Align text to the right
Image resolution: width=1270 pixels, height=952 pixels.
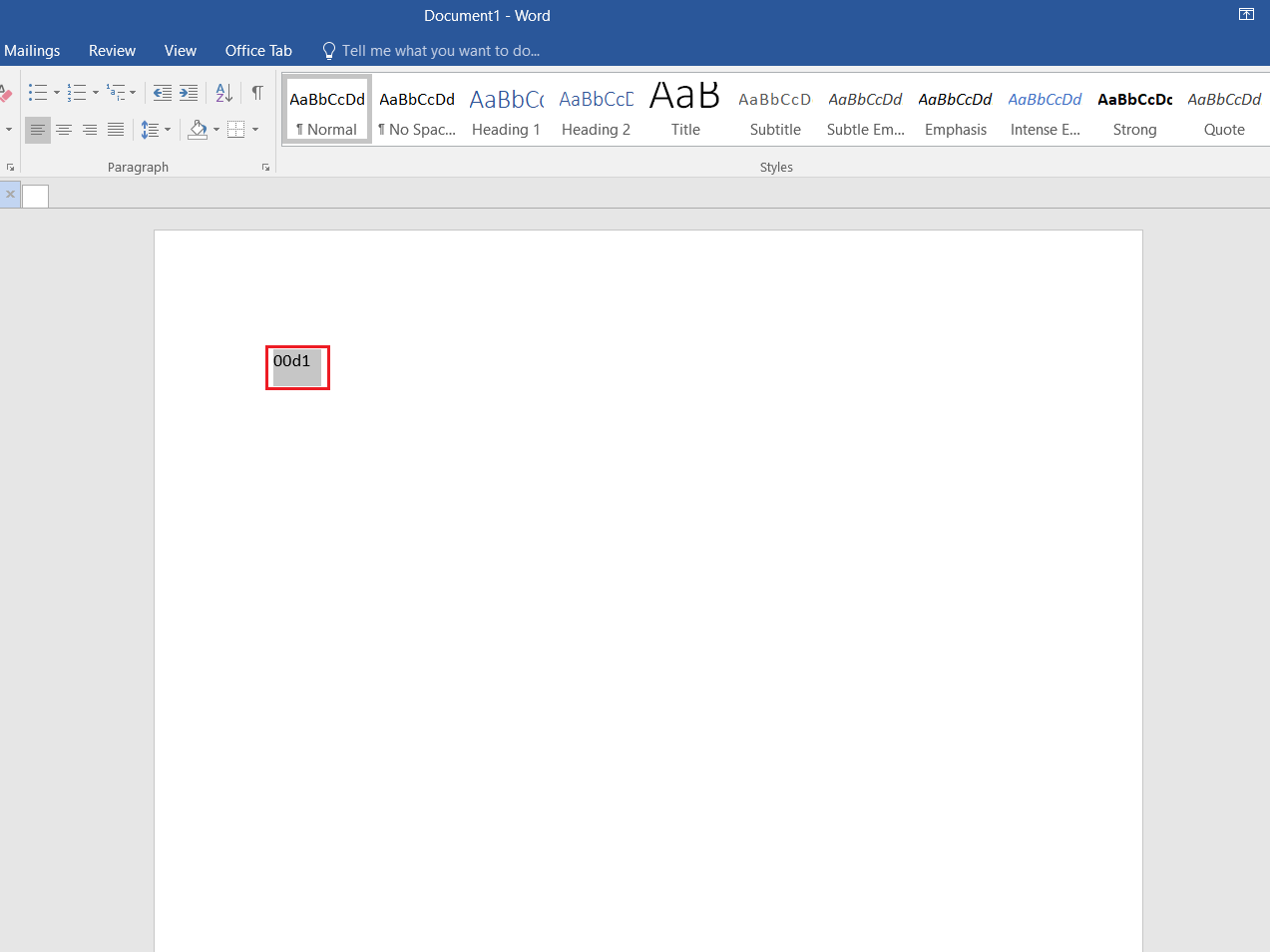pyautogui.click(x=90, y=130)
